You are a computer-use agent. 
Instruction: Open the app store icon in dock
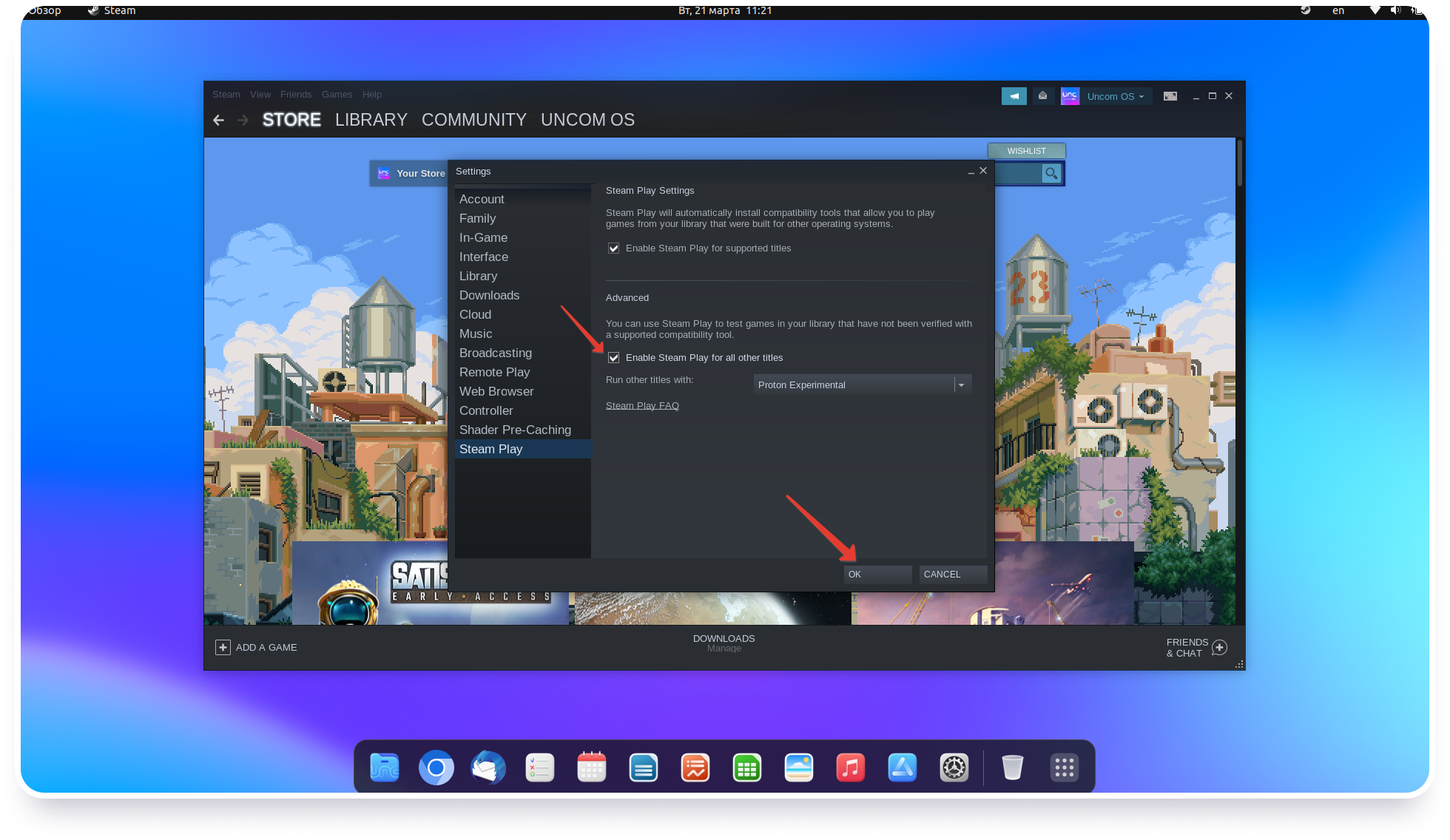903,768
